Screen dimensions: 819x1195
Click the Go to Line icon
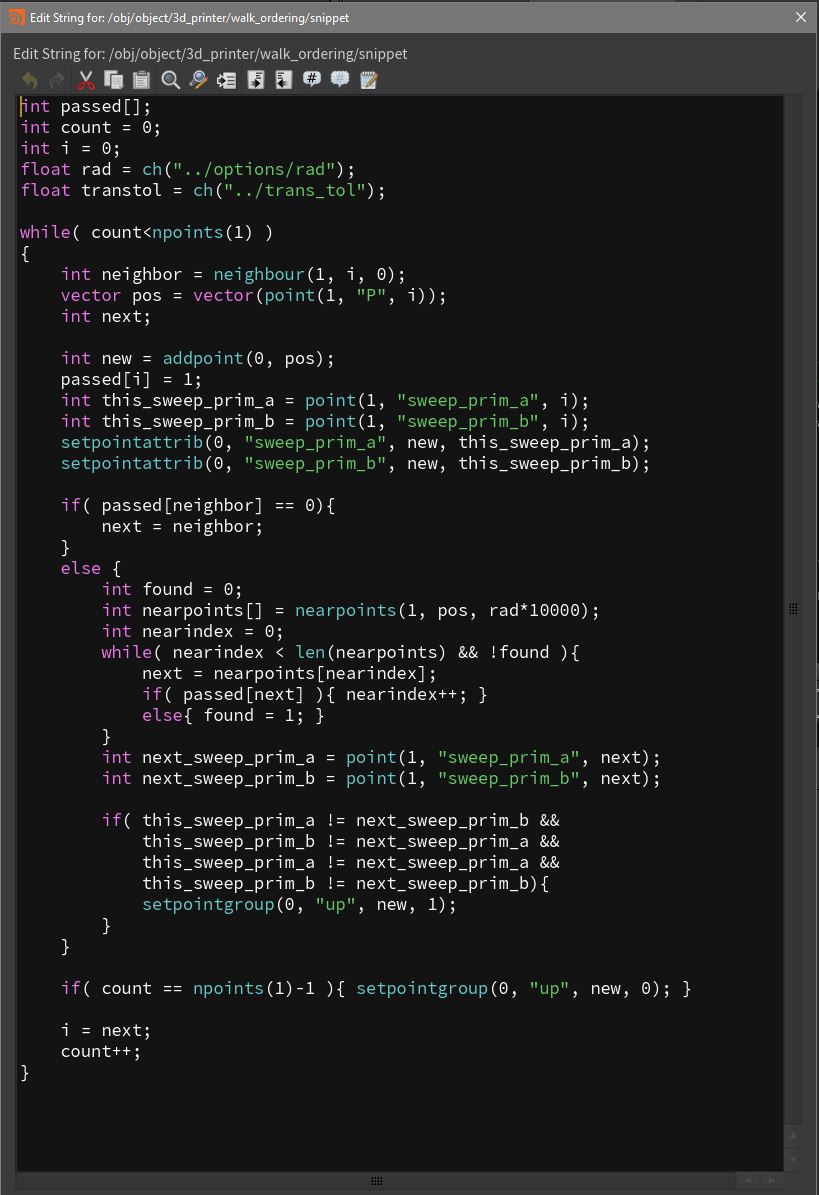click(226, 80)
